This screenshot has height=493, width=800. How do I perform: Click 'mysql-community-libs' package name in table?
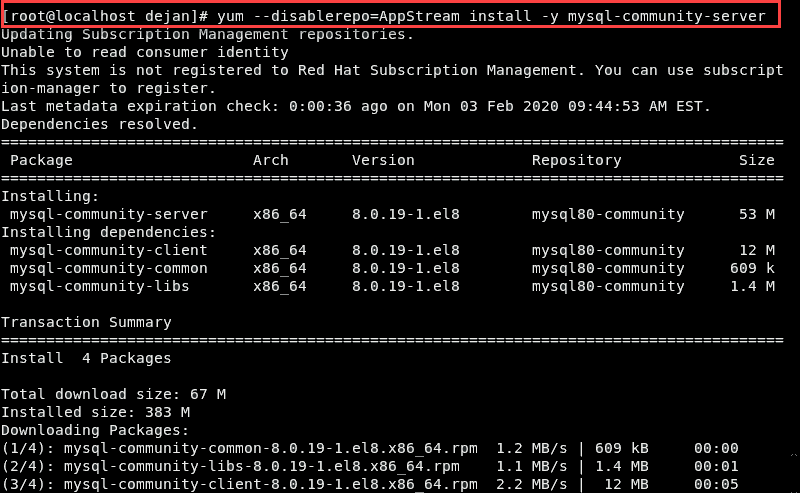(99, 286)
